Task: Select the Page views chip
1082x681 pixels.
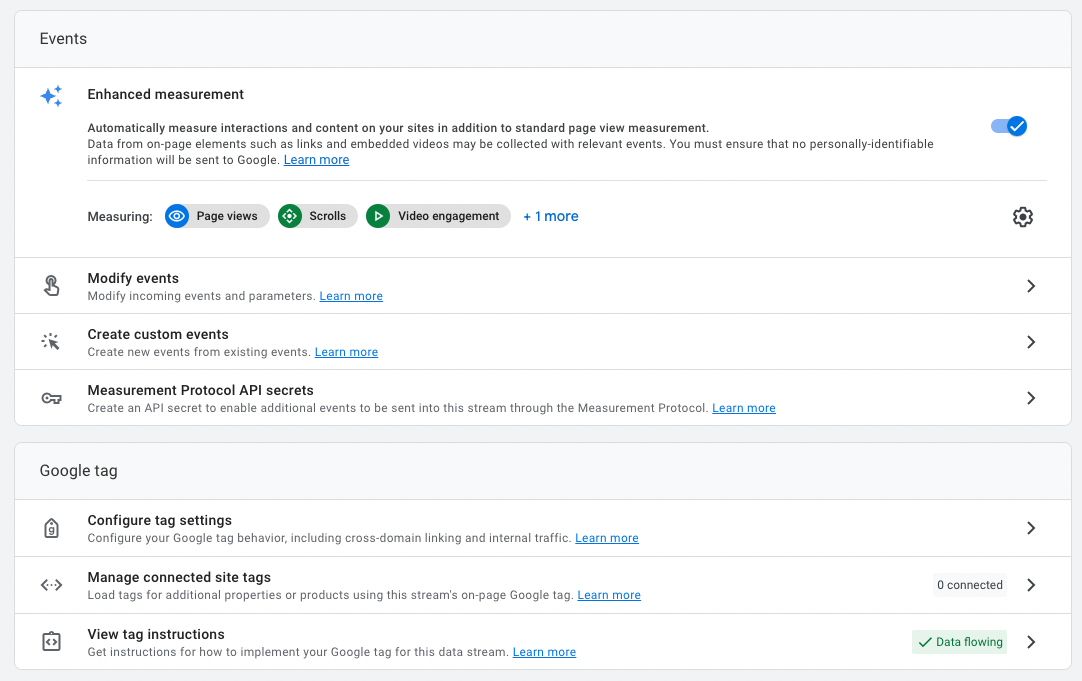Action: pos(217,216)
